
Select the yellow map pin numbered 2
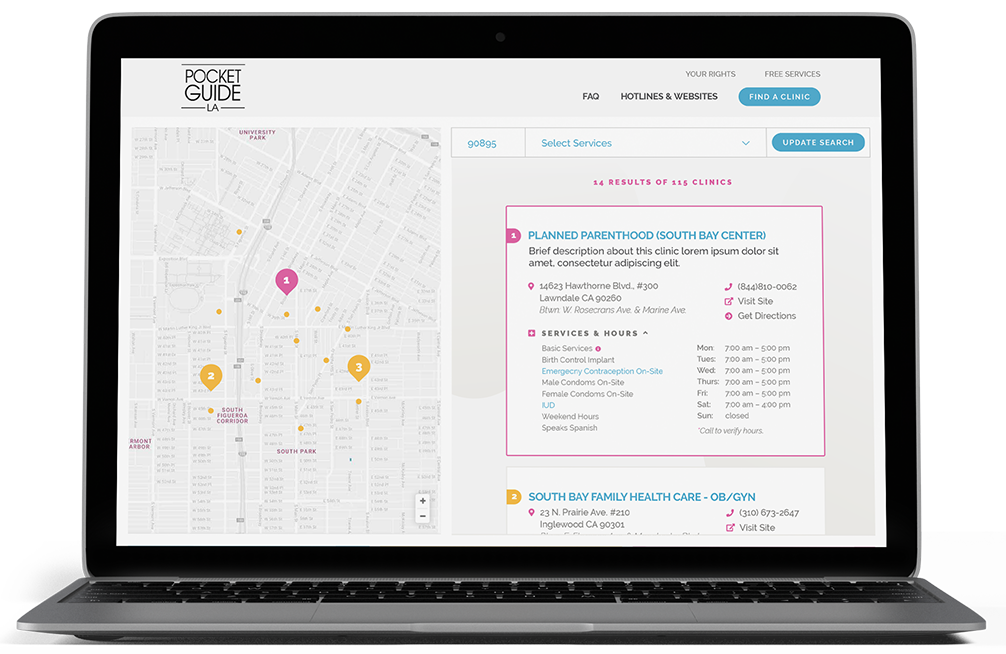[210, 376]
